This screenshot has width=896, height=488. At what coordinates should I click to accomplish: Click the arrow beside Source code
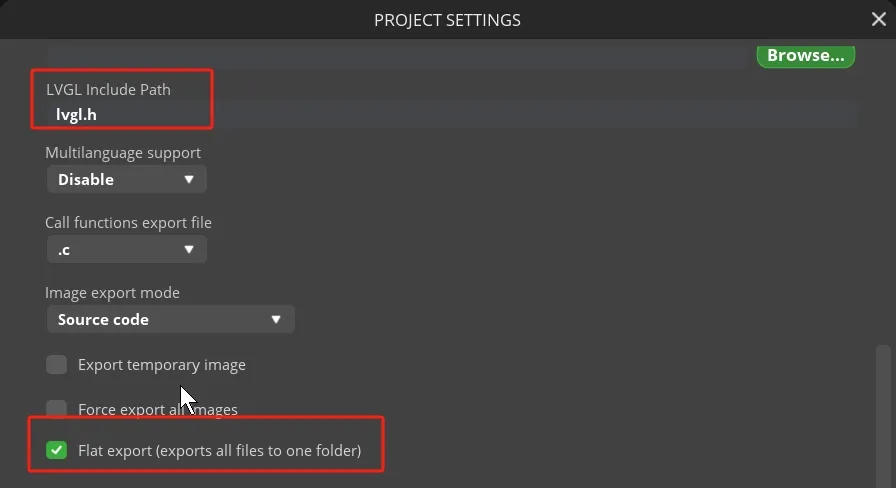(276, 320)
